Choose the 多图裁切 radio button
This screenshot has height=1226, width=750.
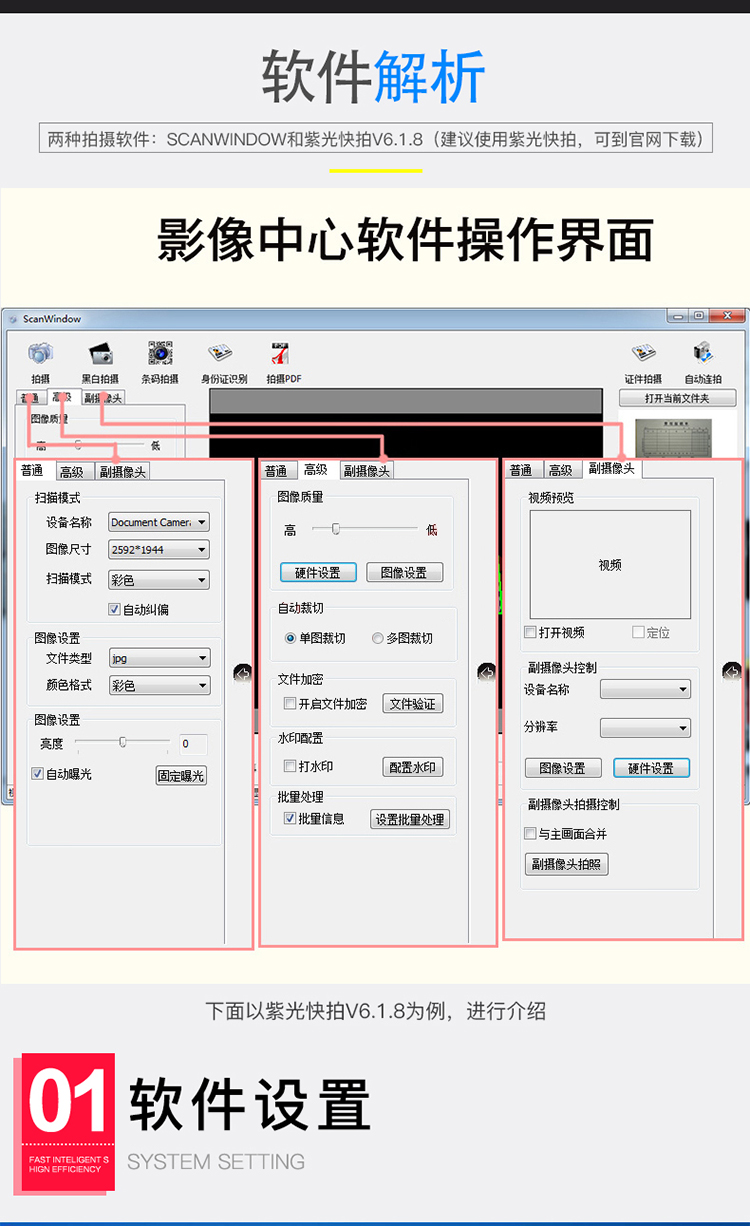pos(378,638)
